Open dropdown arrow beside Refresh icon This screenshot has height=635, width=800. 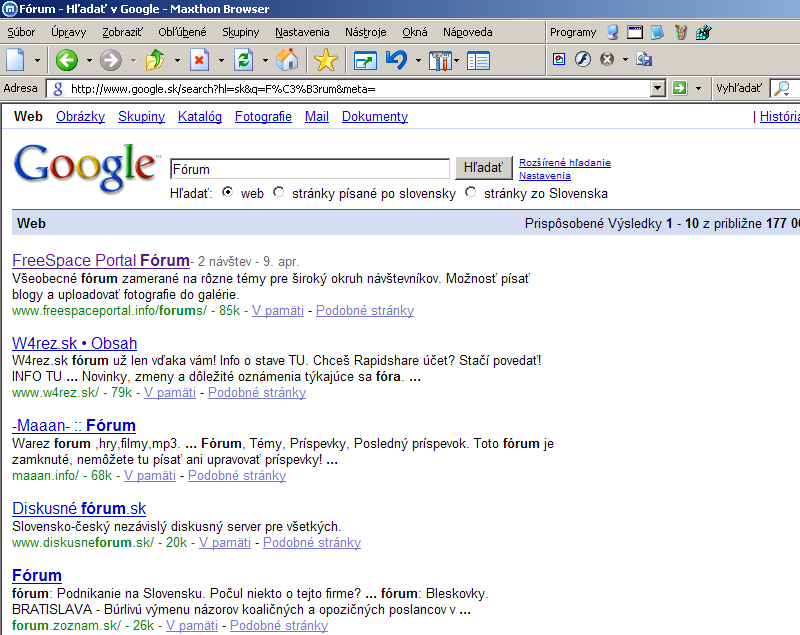pyautogui.click(x=265, y=61)
